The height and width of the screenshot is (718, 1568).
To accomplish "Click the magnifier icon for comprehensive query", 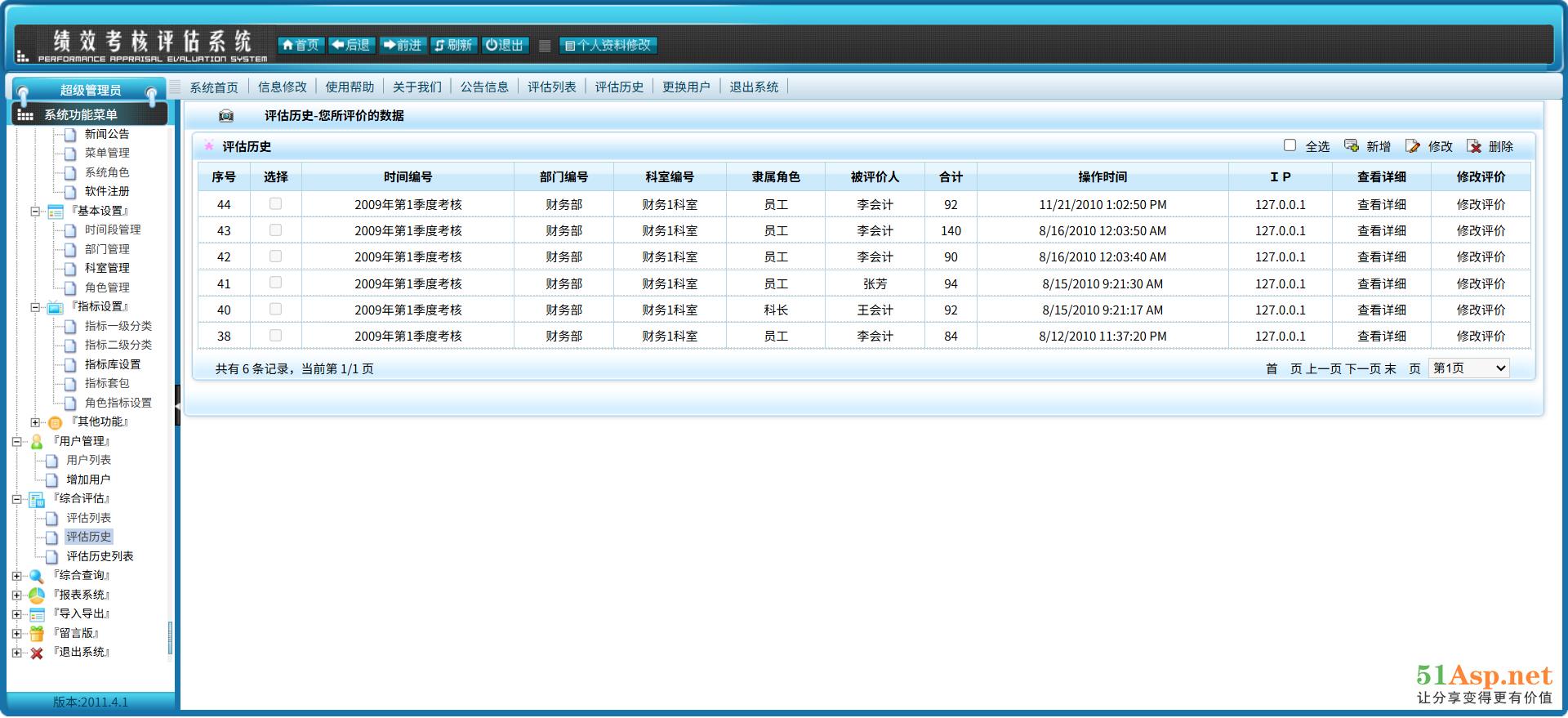I will (x=37, y=576).
